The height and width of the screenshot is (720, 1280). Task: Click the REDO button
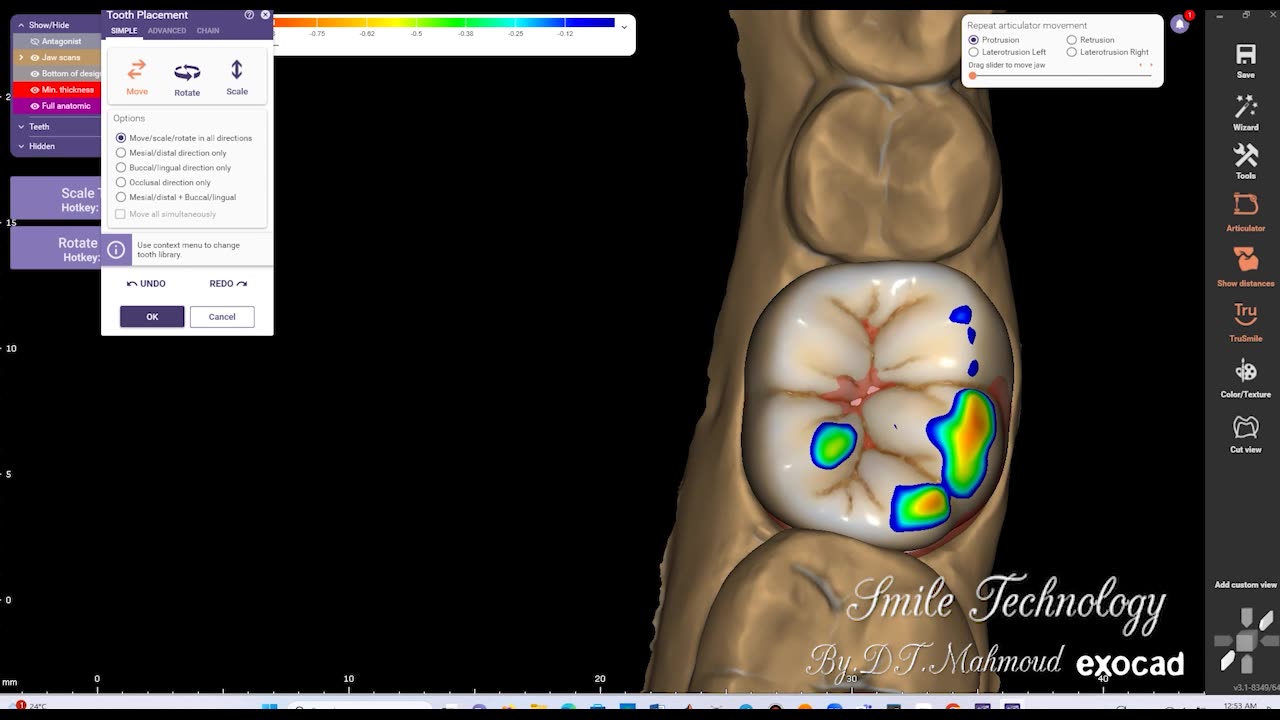(x=228, y=284)
